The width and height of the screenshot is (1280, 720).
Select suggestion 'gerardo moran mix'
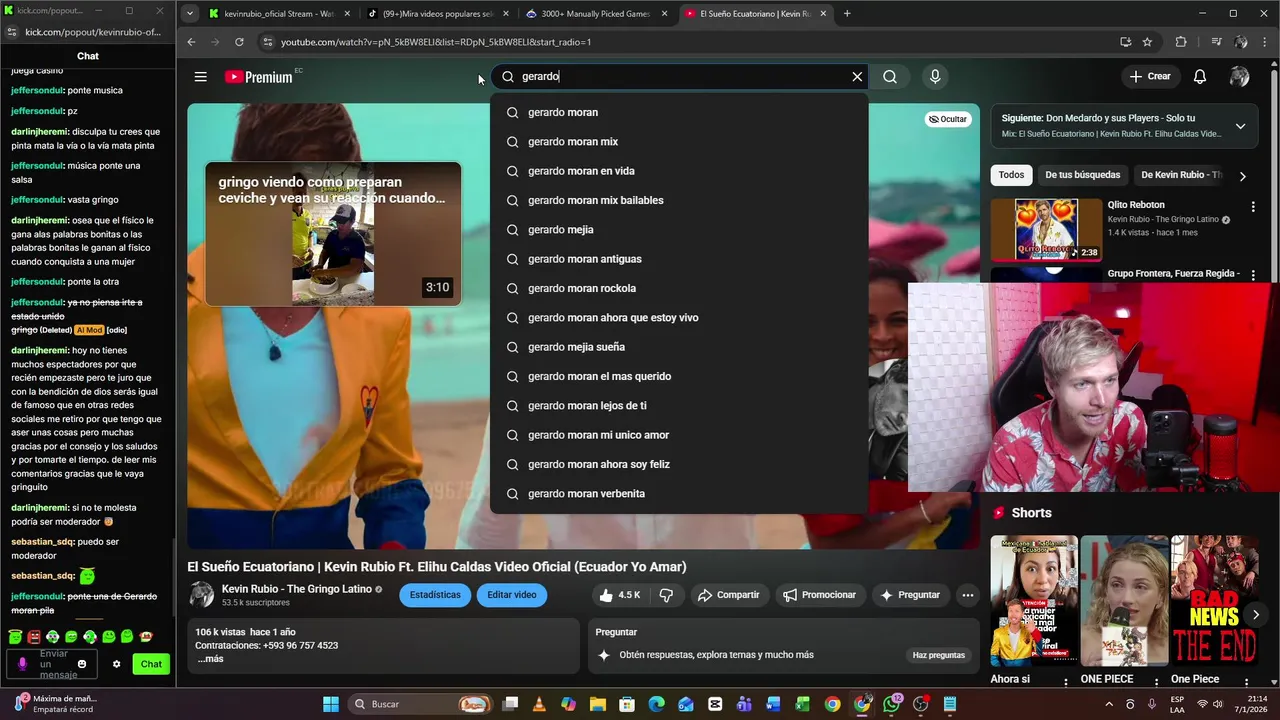click(679, 142)
